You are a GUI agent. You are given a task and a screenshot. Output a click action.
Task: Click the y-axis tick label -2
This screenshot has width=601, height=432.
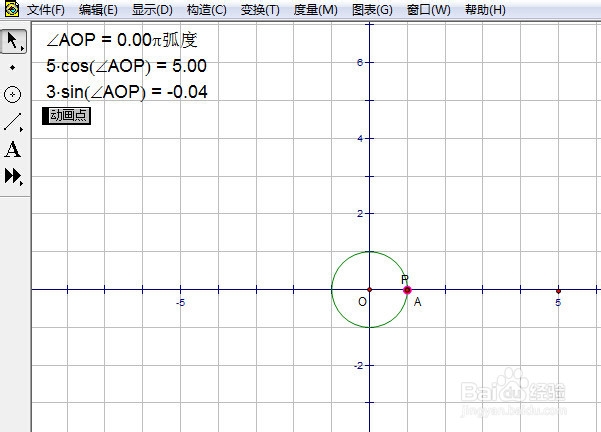coord(358,366)
